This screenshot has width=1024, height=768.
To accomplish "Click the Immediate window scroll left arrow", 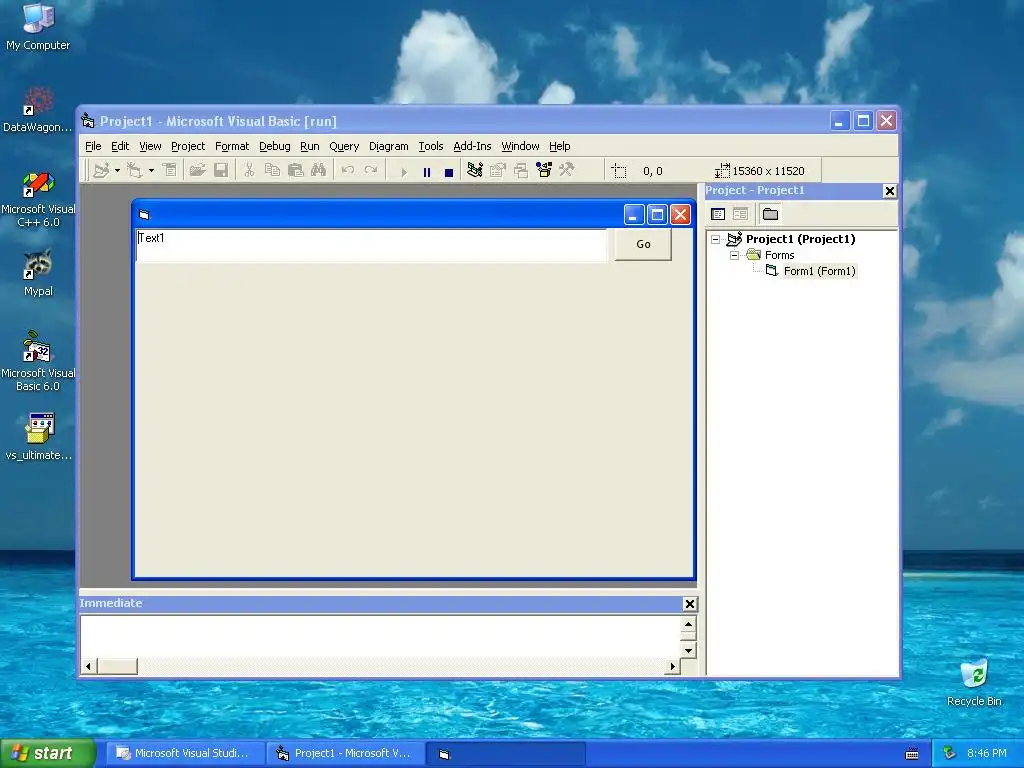I will tap(88, 666).
